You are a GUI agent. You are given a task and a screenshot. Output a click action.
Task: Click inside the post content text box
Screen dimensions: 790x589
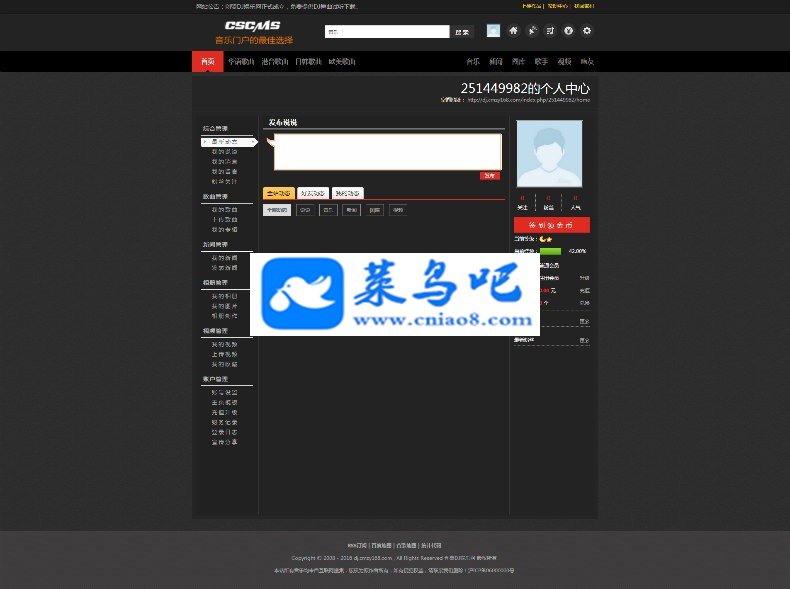pyautogui.click(x=387, y=152)
